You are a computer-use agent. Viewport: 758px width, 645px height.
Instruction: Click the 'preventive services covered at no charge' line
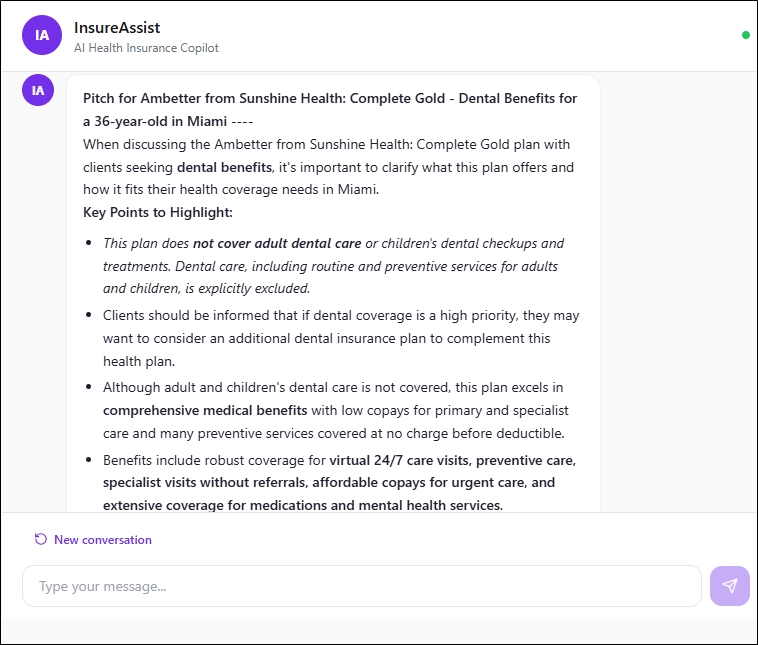click(x=334, y=433)
